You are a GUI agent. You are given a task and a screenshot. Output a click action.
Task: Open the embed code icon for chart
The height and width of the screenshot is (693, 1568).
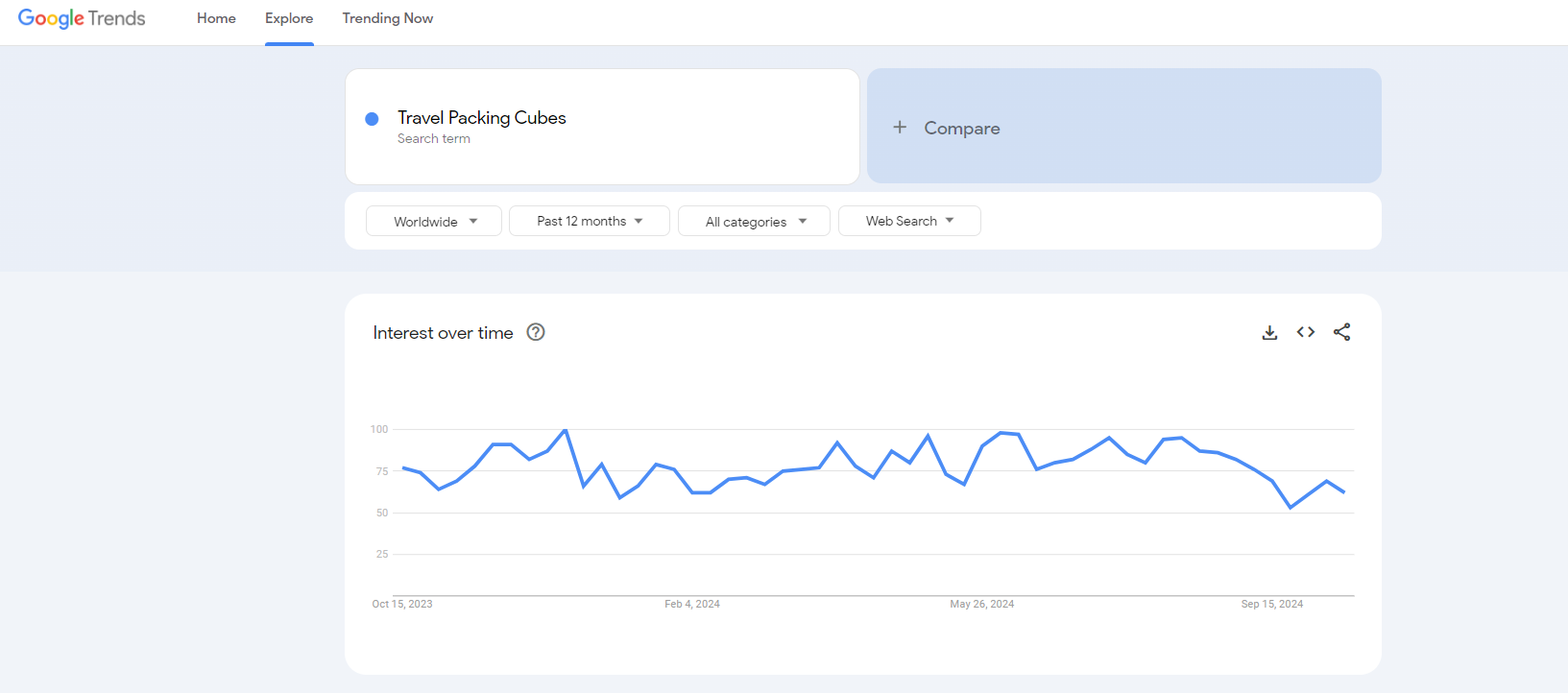1306,332
